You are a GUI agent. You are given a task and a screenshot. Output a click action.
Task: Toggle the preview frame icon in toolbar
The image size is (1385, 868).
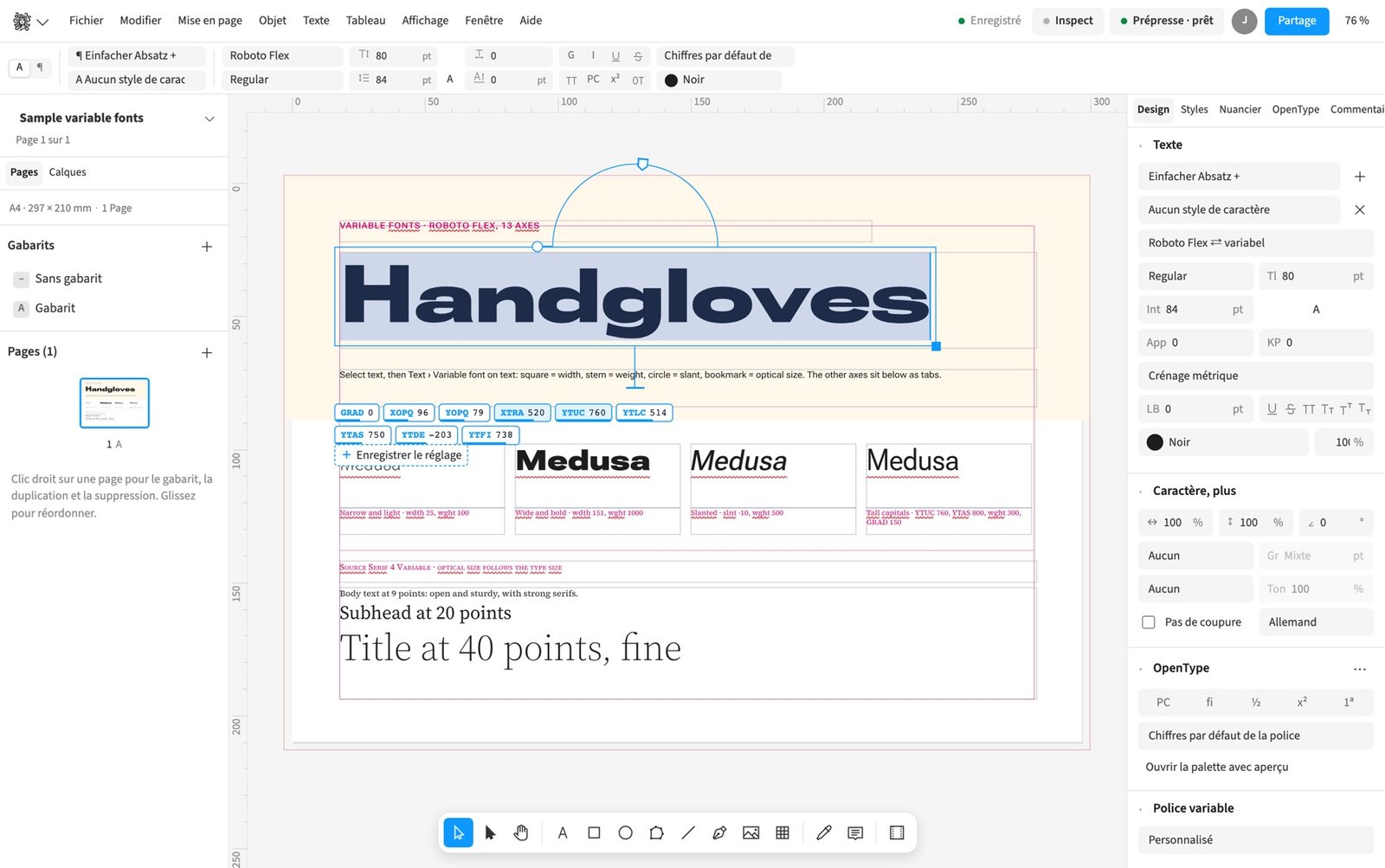[897, 833]
